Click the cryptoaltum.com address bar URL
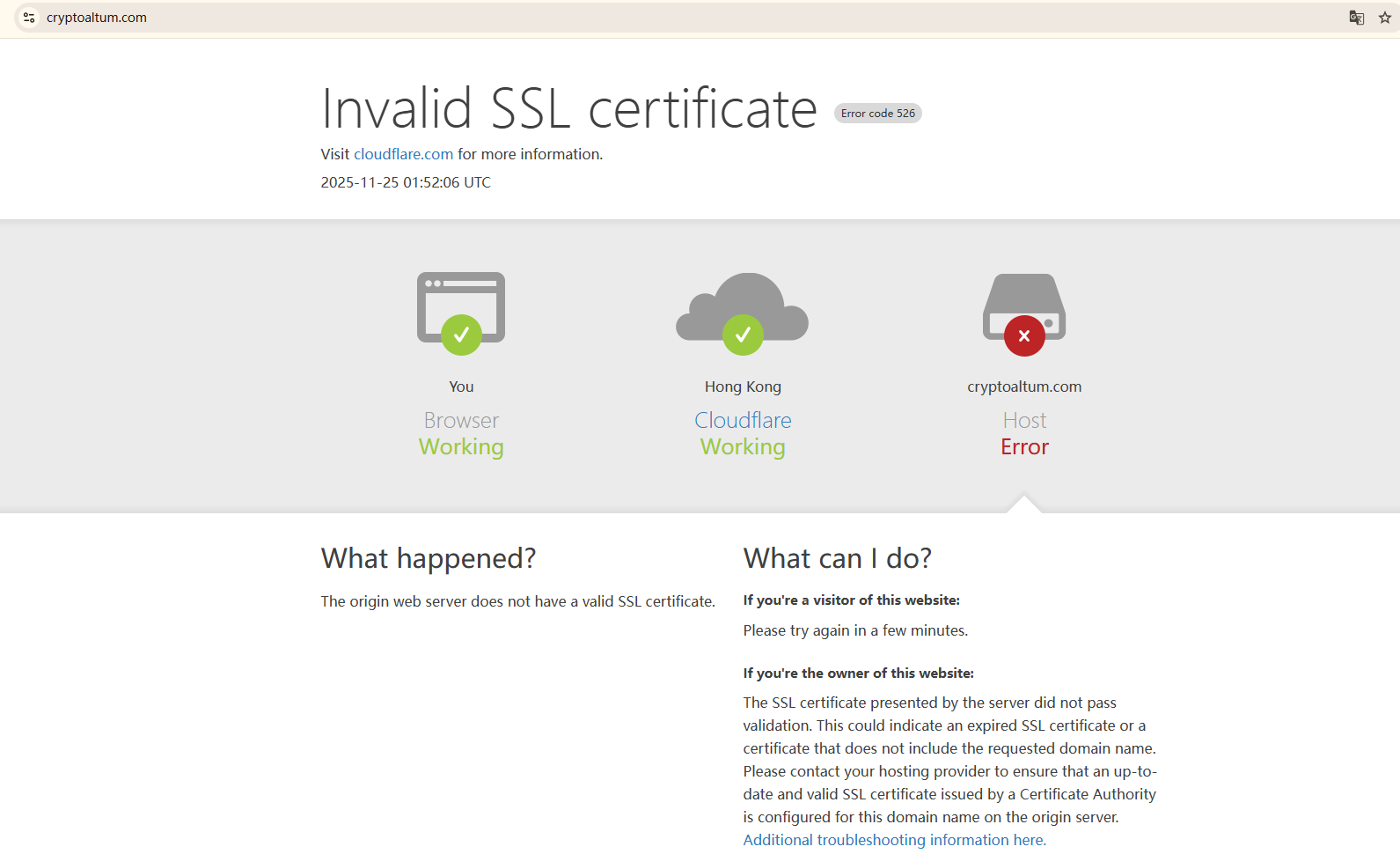This screenshot has width=1400, height=854. tap(97, 18)
